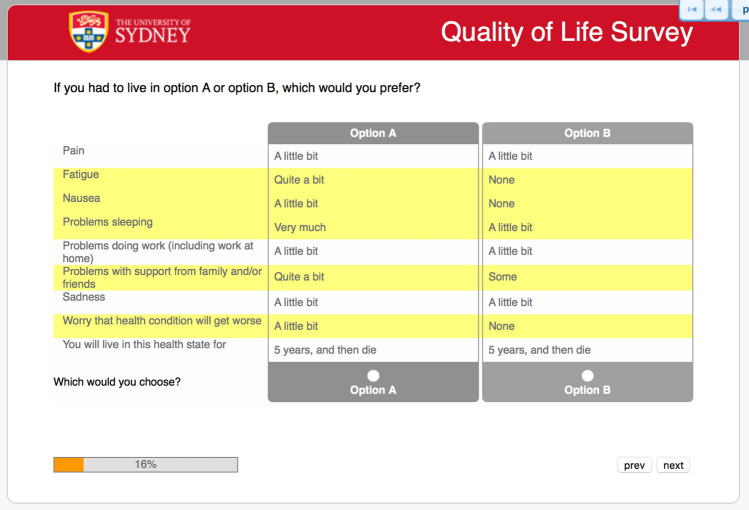
Task: Click Option B Nausea value 'None'
Action: tap(502, 204)
